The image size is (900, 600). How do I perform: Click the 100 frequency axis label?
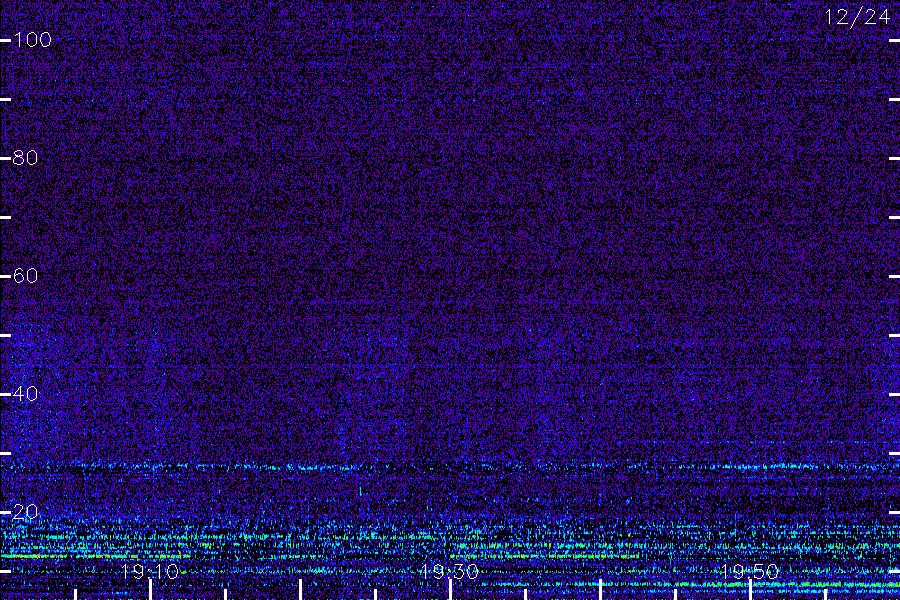click(32, 40)
